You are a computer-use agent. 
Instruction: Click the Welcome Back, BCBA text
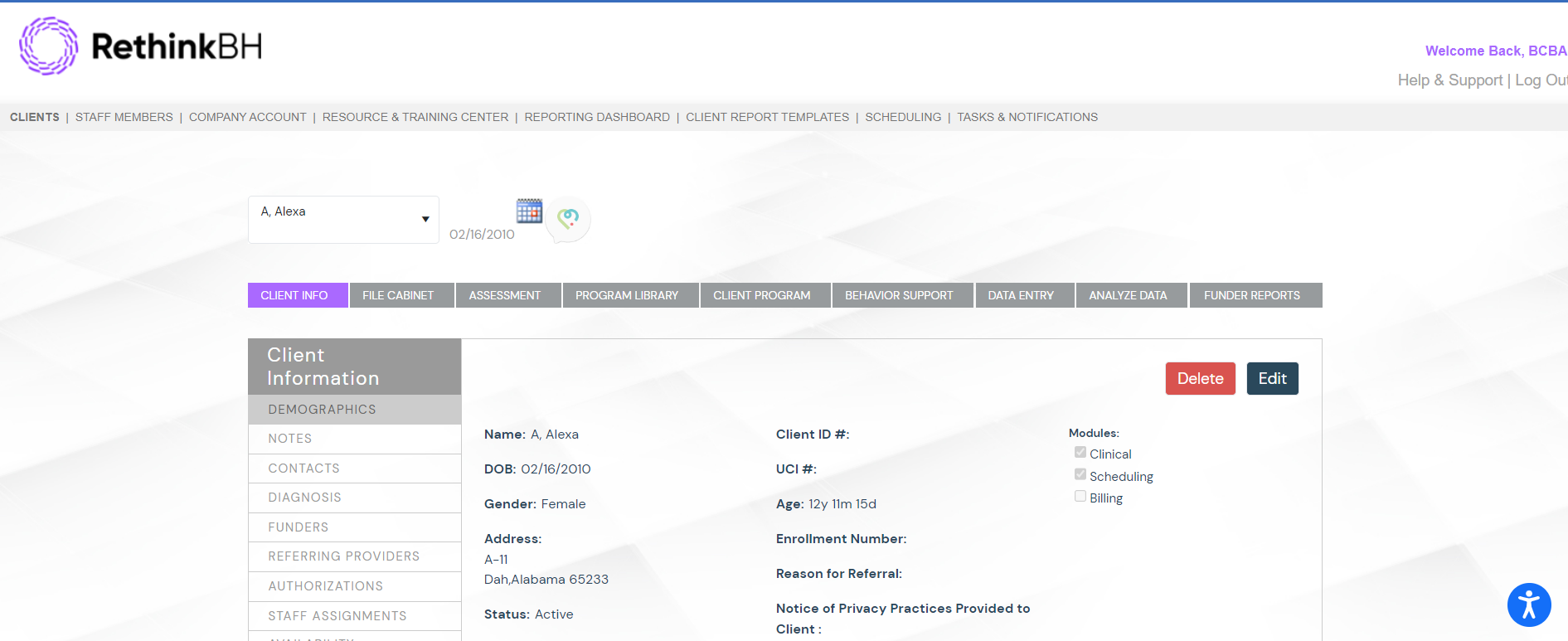[1496, 51]
